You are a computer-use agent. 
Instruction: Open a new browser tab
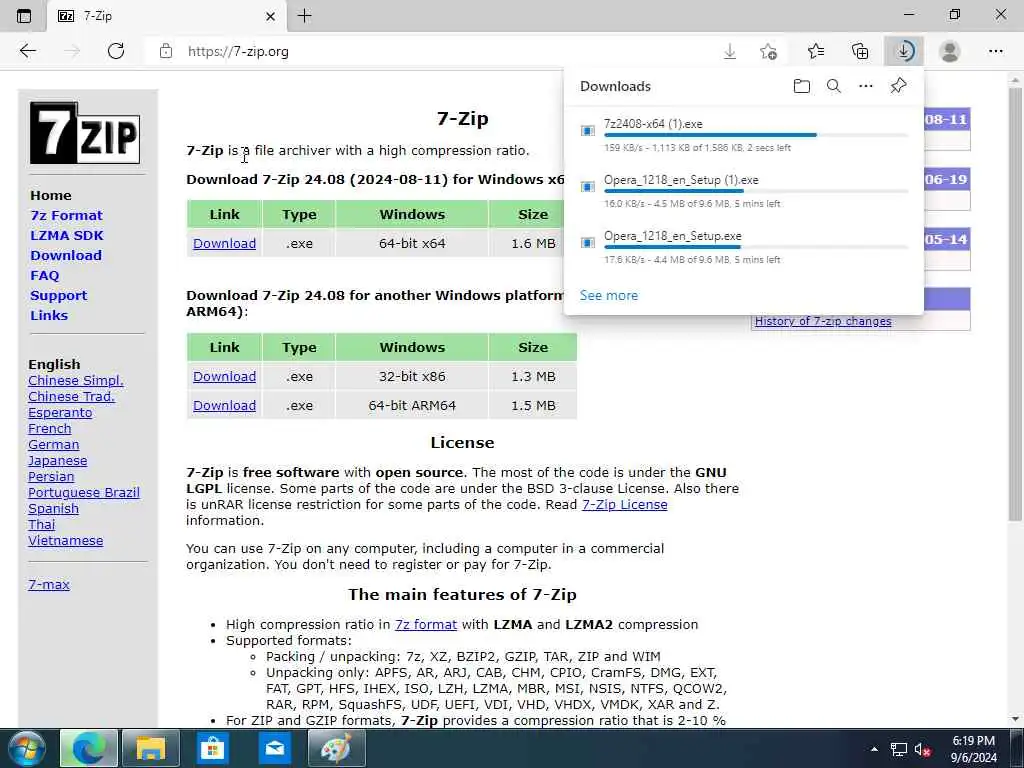tap(304, 16)
